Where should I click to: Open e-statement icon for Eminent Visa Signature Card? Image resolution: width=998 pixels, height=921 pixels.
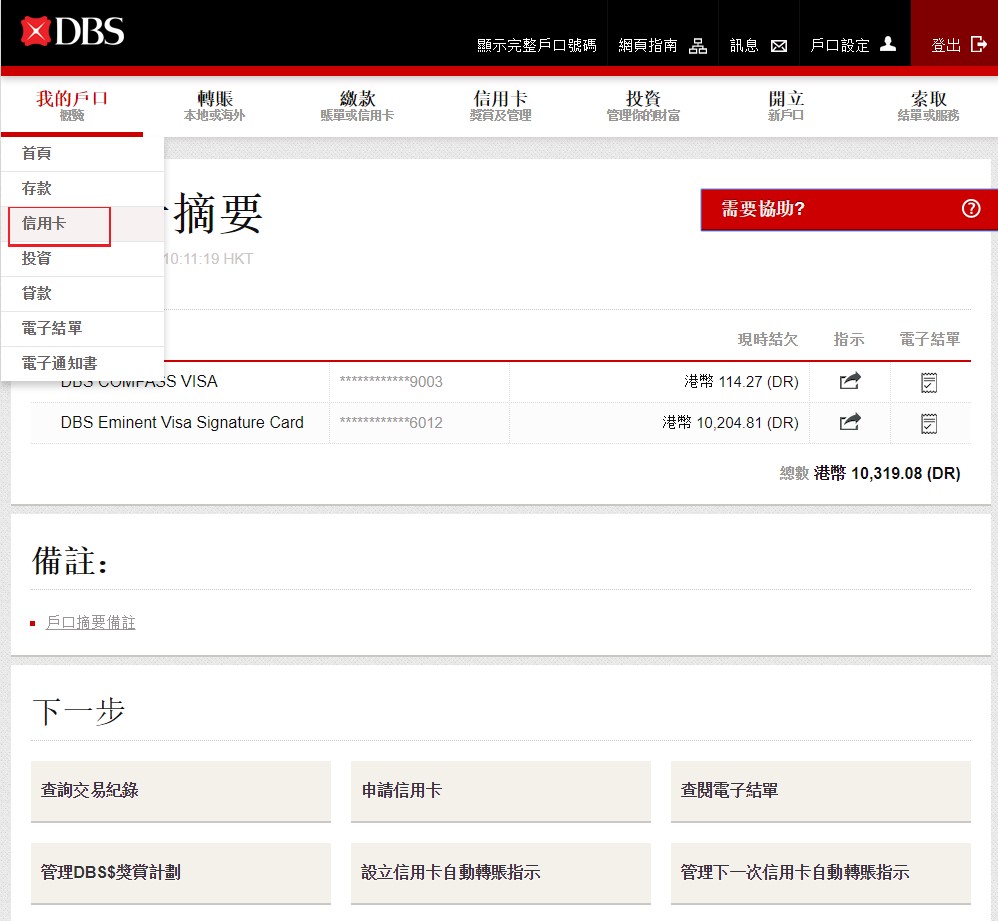929,423
